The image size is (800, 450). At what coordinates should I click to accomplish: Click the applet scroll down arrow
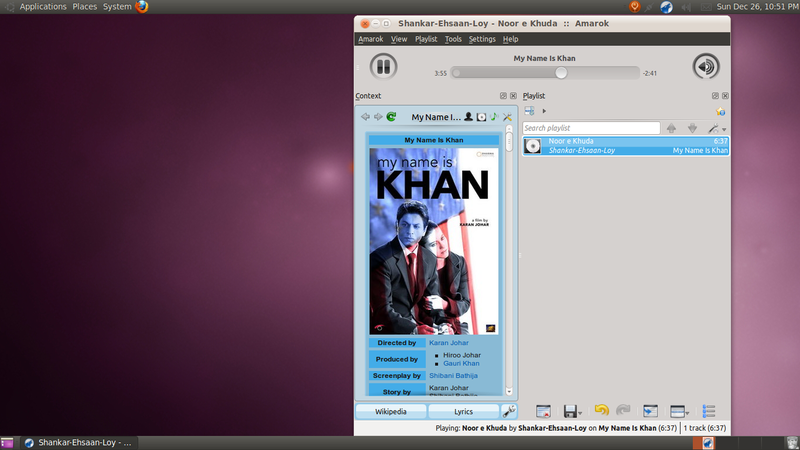[x=509, y=391]
